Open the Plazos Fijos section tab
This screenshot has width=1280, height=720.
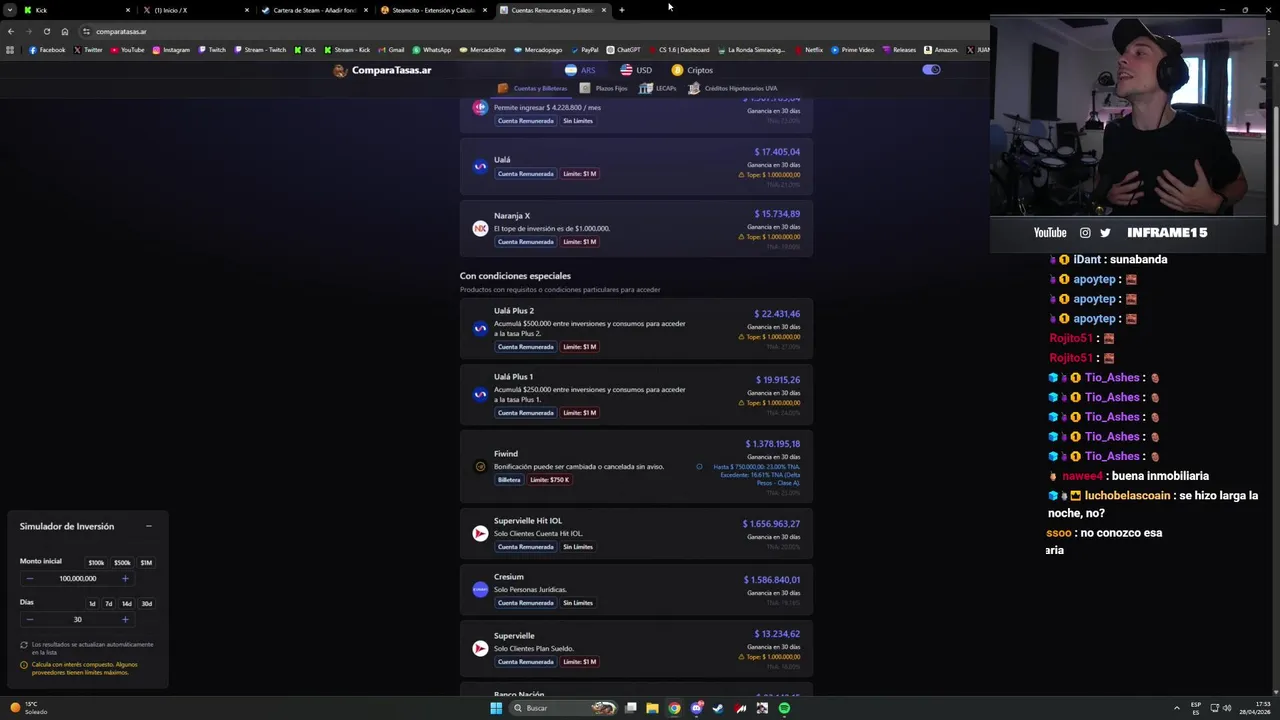604,88
